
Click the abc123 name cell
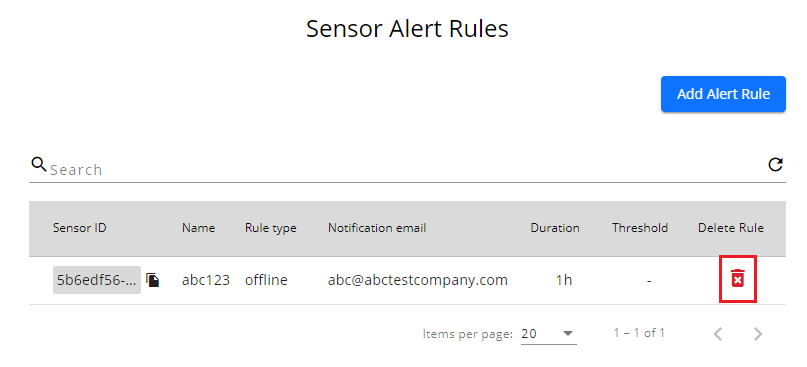(205, 280)
